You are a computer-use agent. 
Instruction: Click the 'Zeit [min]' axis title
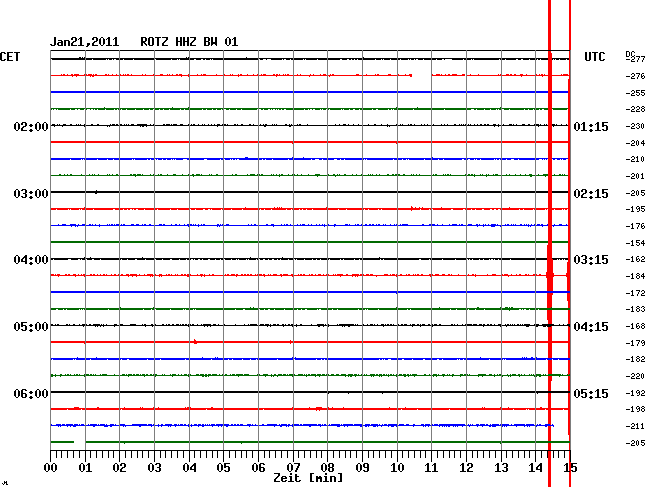tap(308, 478)
